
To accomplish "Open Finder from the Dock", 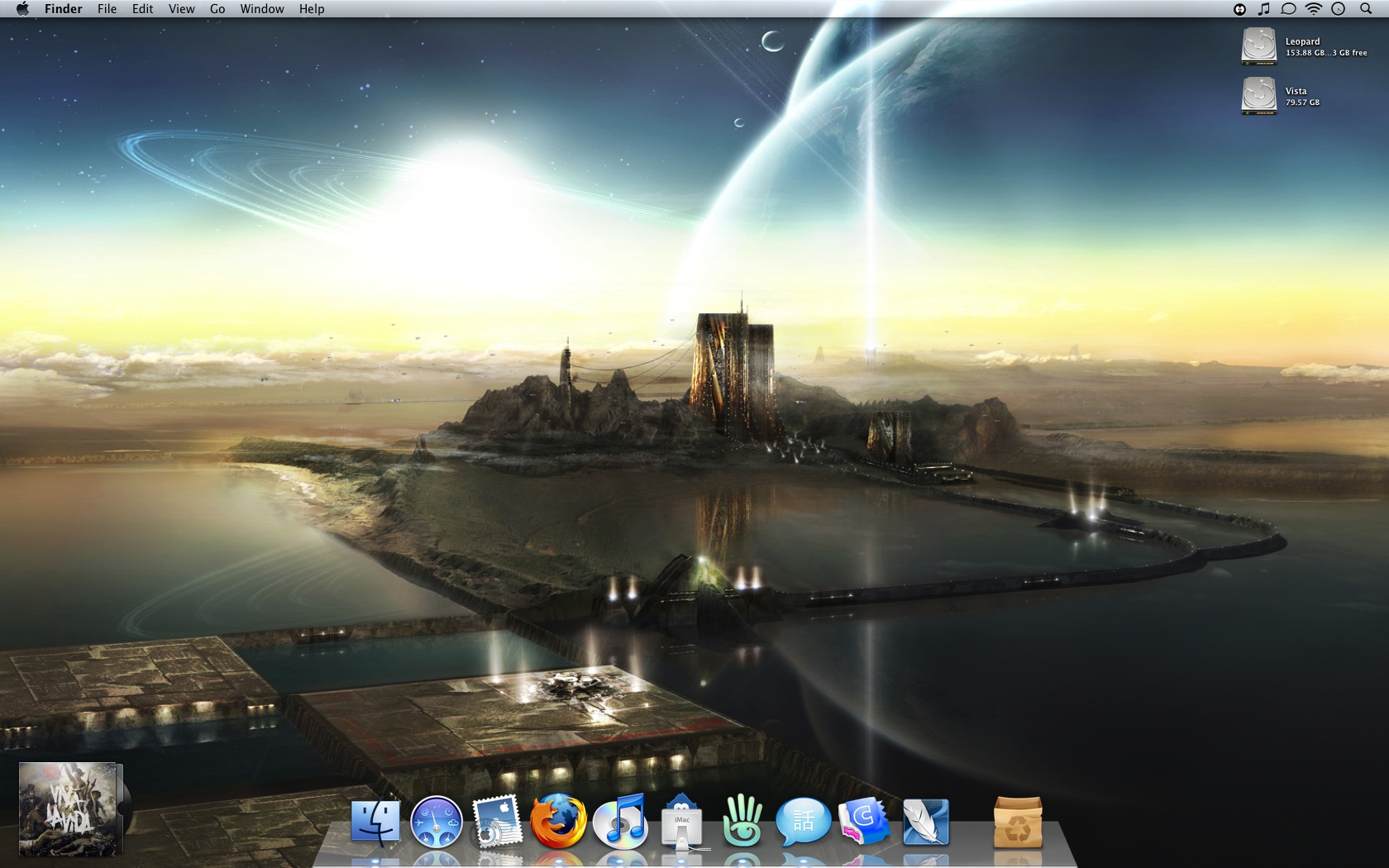I will 375,823.
